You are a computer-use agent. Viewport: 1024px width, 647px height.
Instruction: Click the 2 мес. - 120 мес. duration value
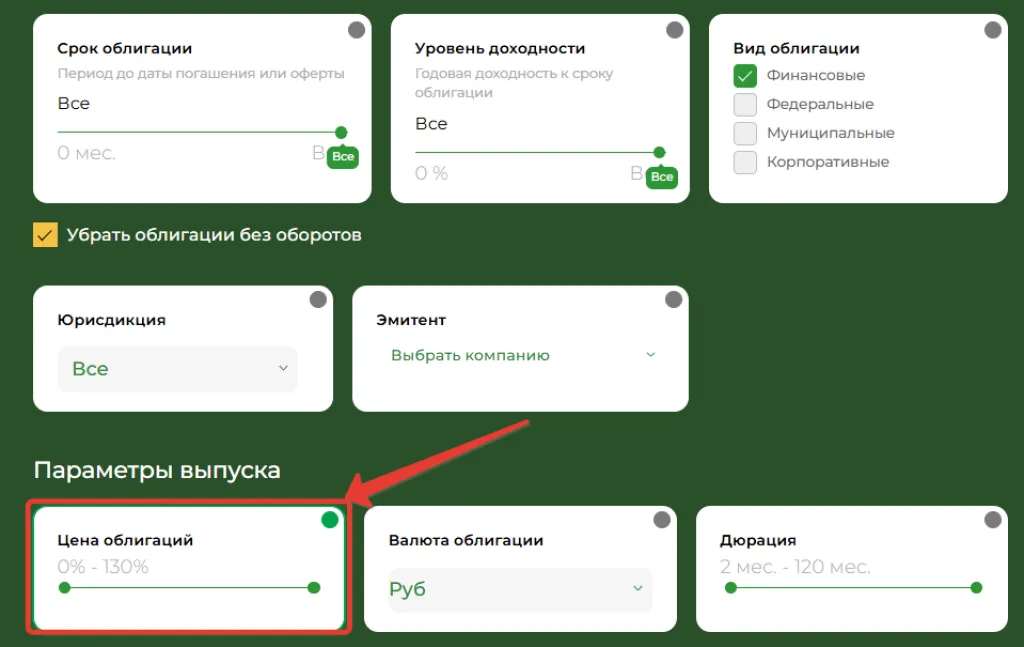795,567
